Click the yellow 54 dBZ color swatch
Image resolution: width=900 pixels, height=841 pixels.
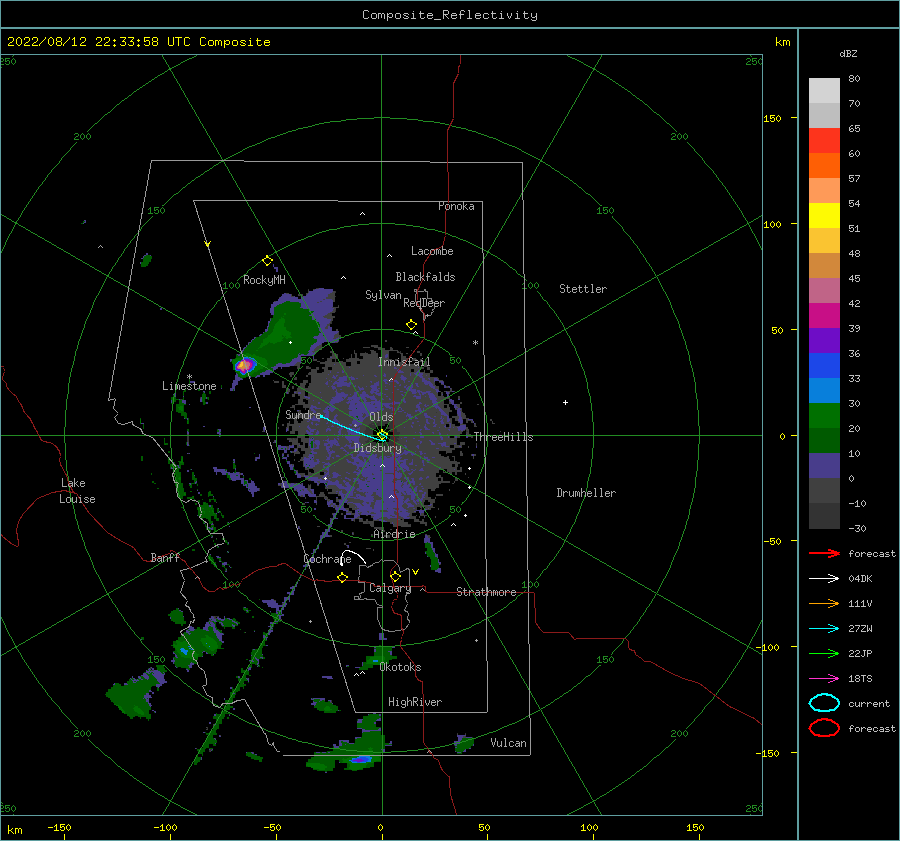point(824,216)
